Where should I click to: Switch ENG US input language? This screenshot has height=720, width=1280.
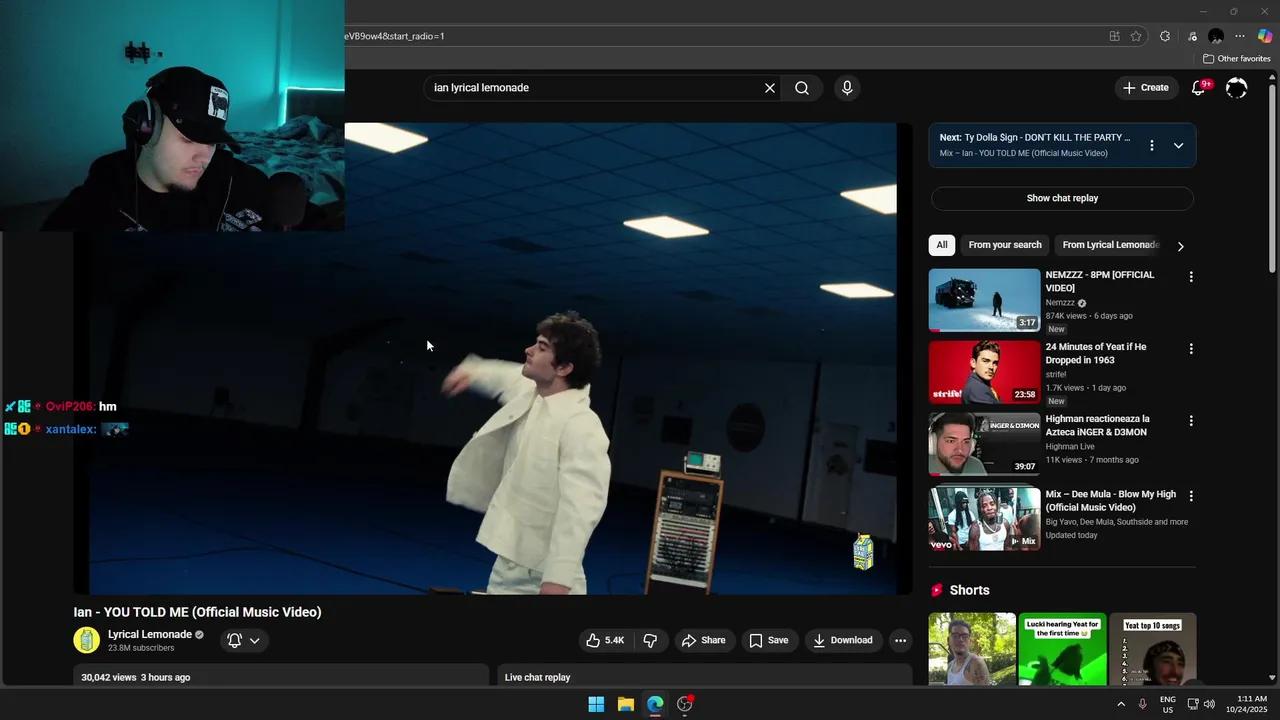(x=1168, y=704)
